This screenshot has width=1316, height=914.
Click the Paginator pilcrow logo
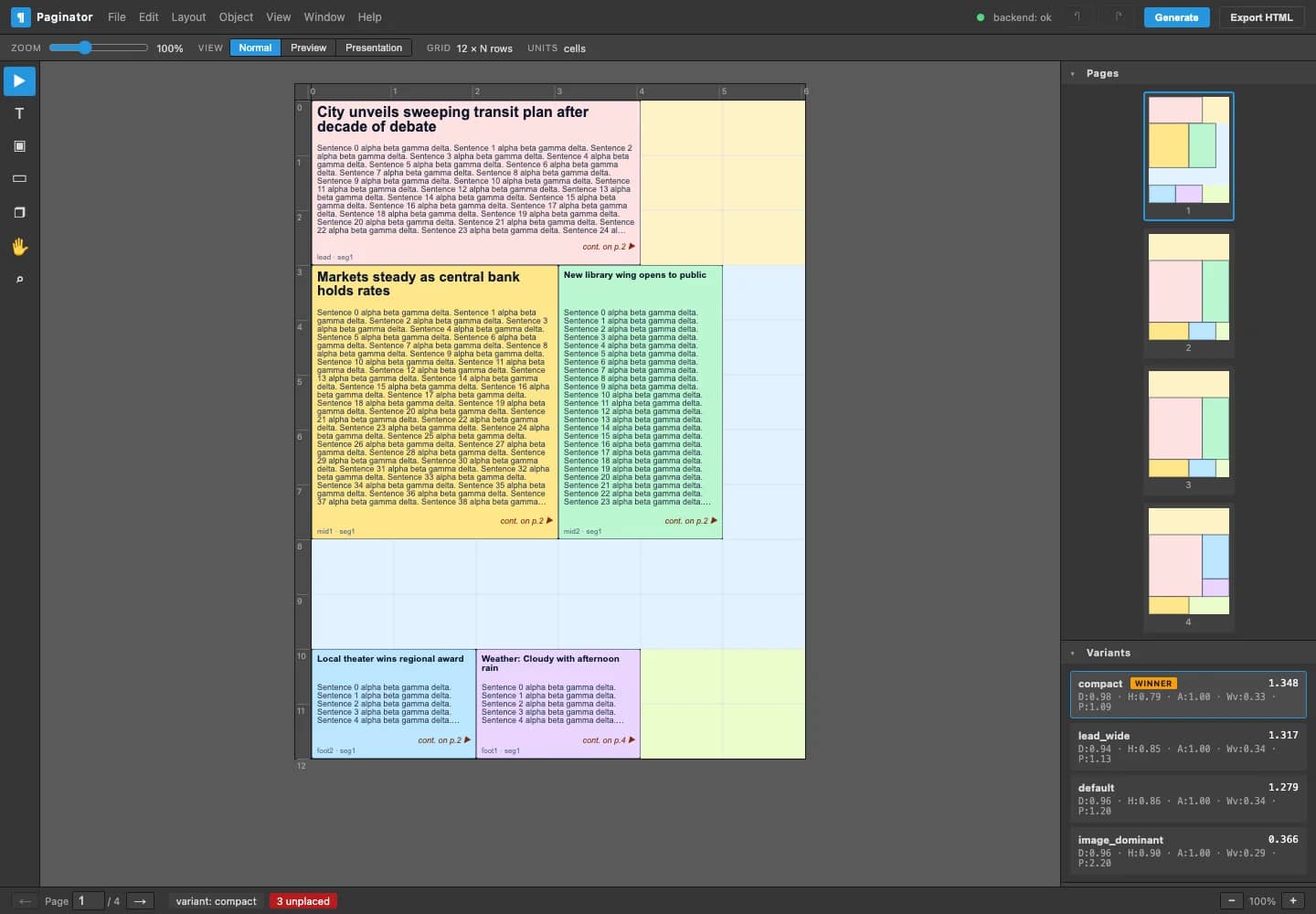(x=20, y=17)
